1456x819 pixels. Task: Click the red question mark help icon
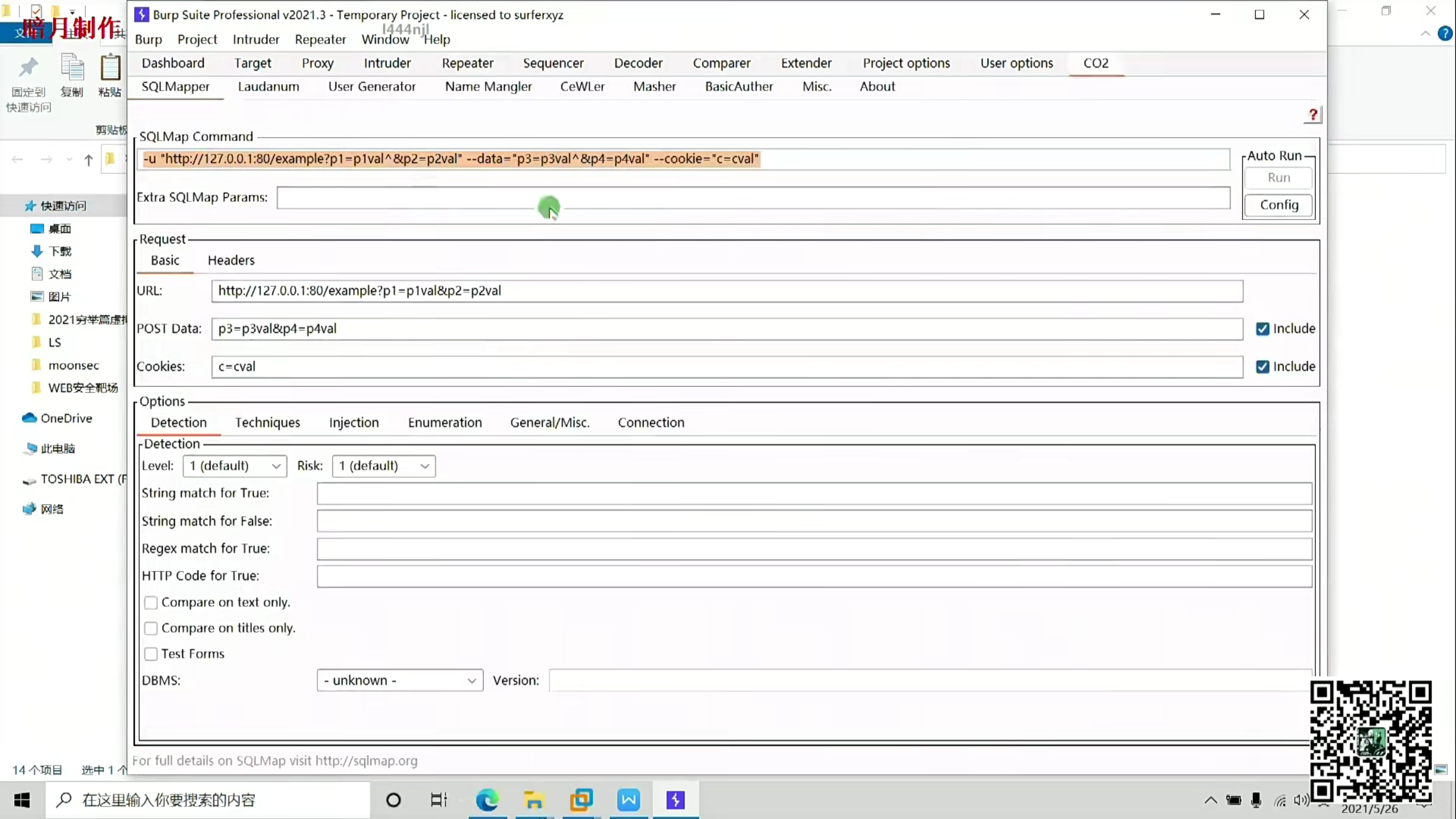[x=1313, y=115]
